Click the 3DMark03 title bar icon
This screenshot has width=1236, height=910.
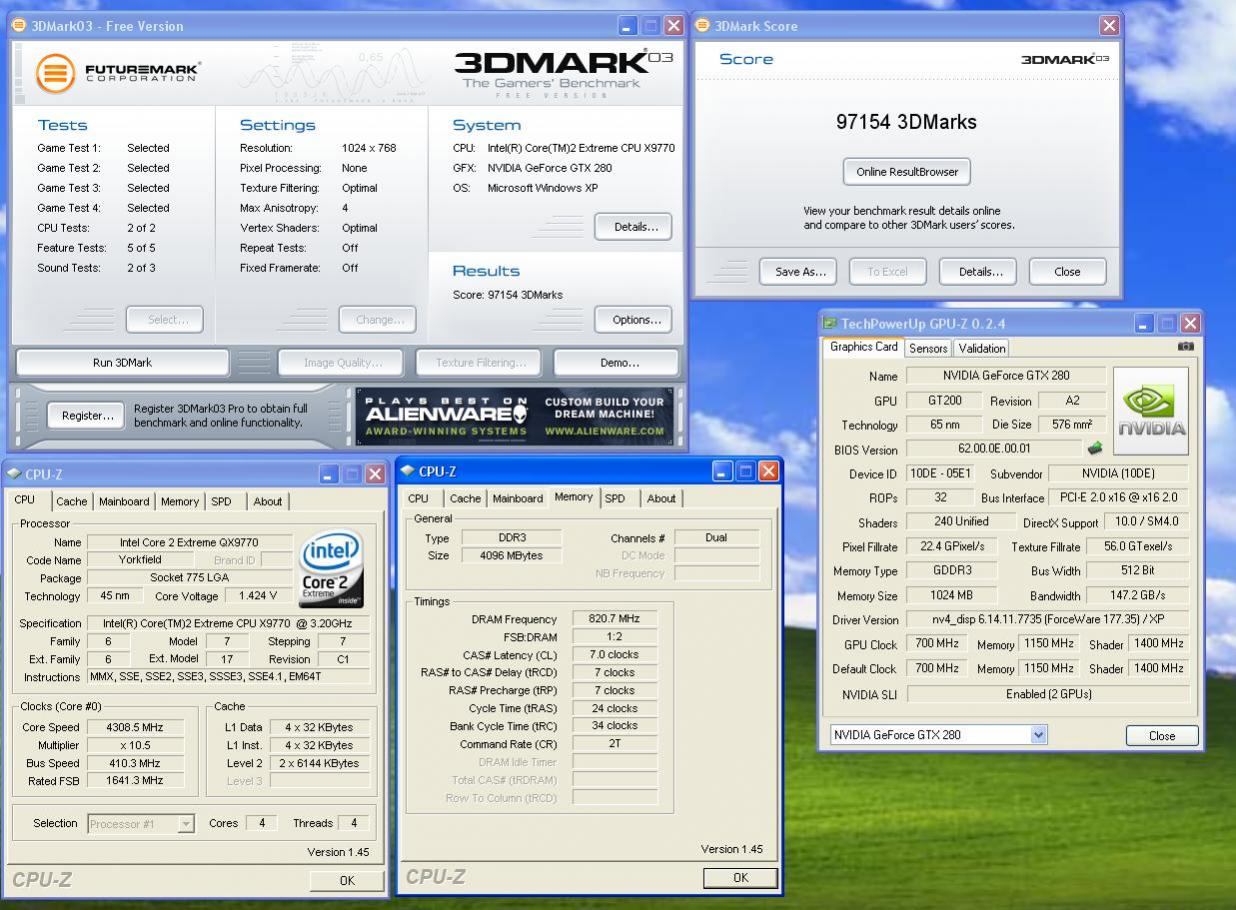(x=19, y=26)
